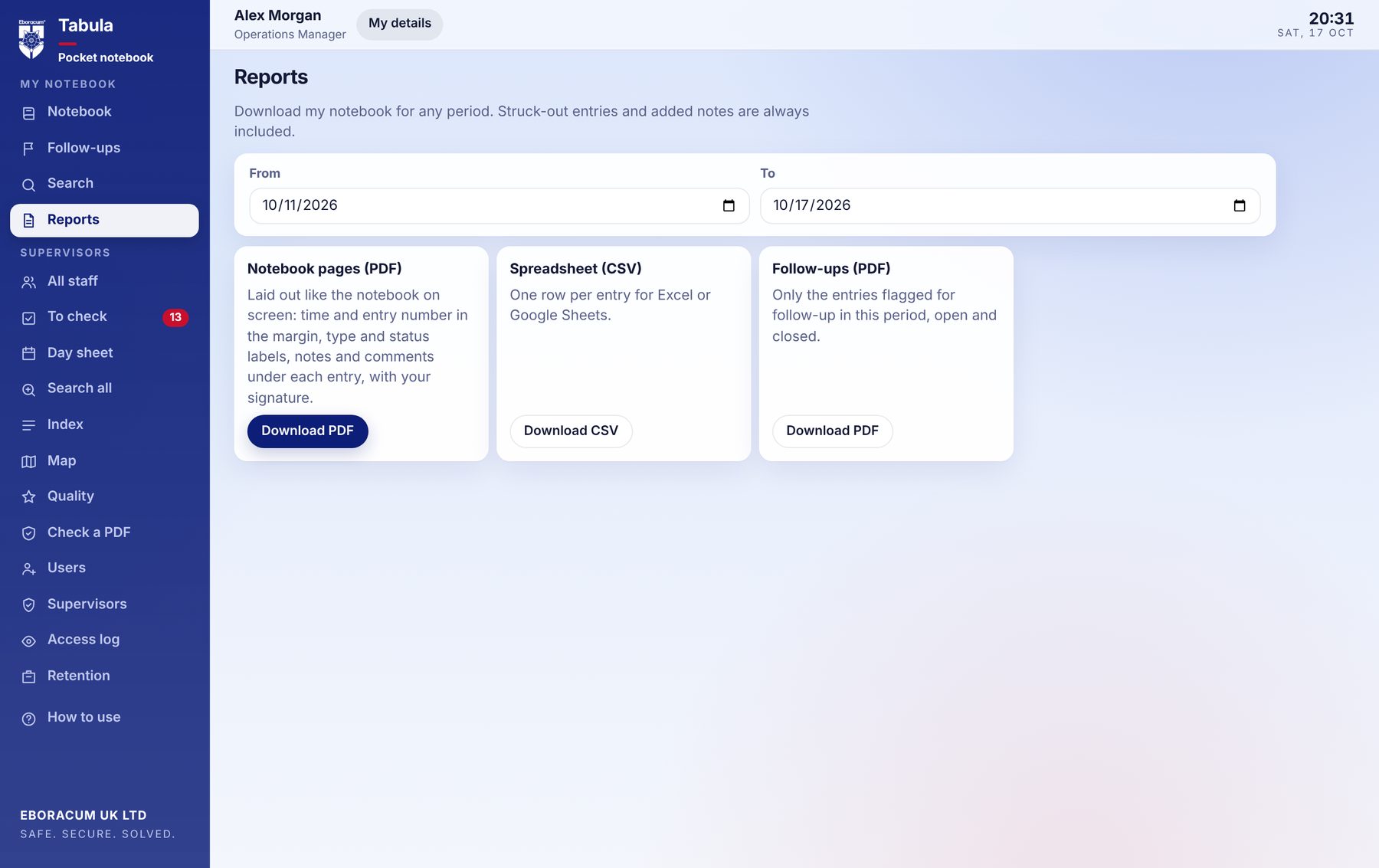This screenshot has width=1379, height=868.
Task: Open Access log menu label
Action: coord(84,639)
